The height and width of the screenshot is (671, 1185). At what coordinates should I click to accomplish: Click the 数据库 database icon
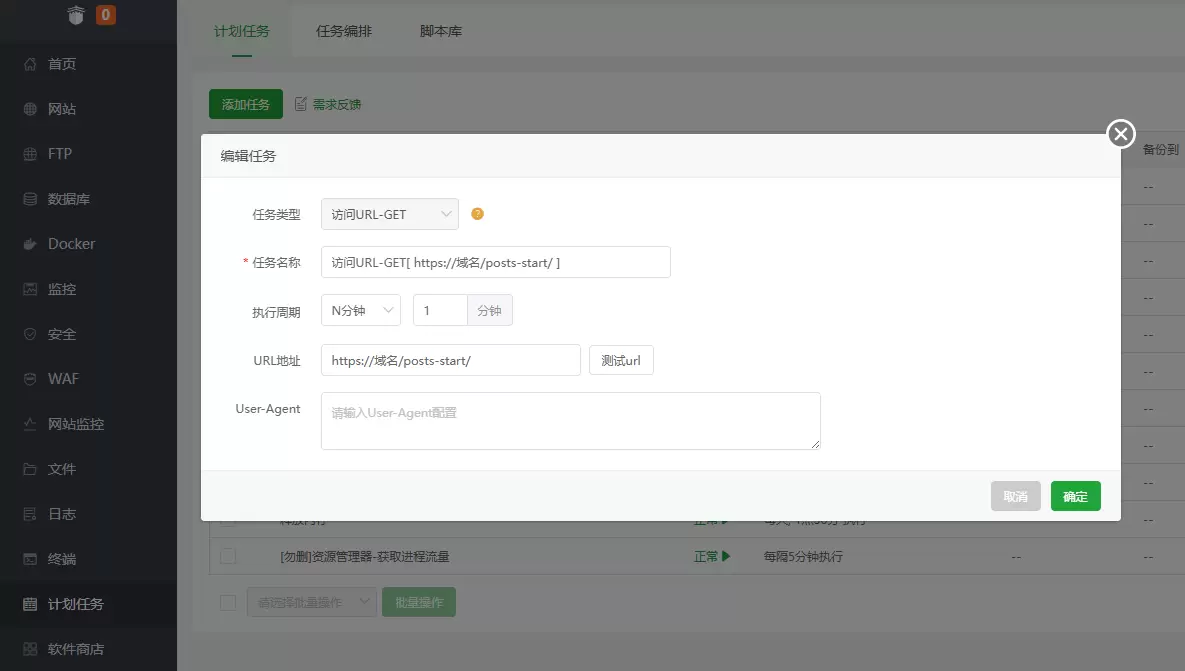[x=30, y=199]
